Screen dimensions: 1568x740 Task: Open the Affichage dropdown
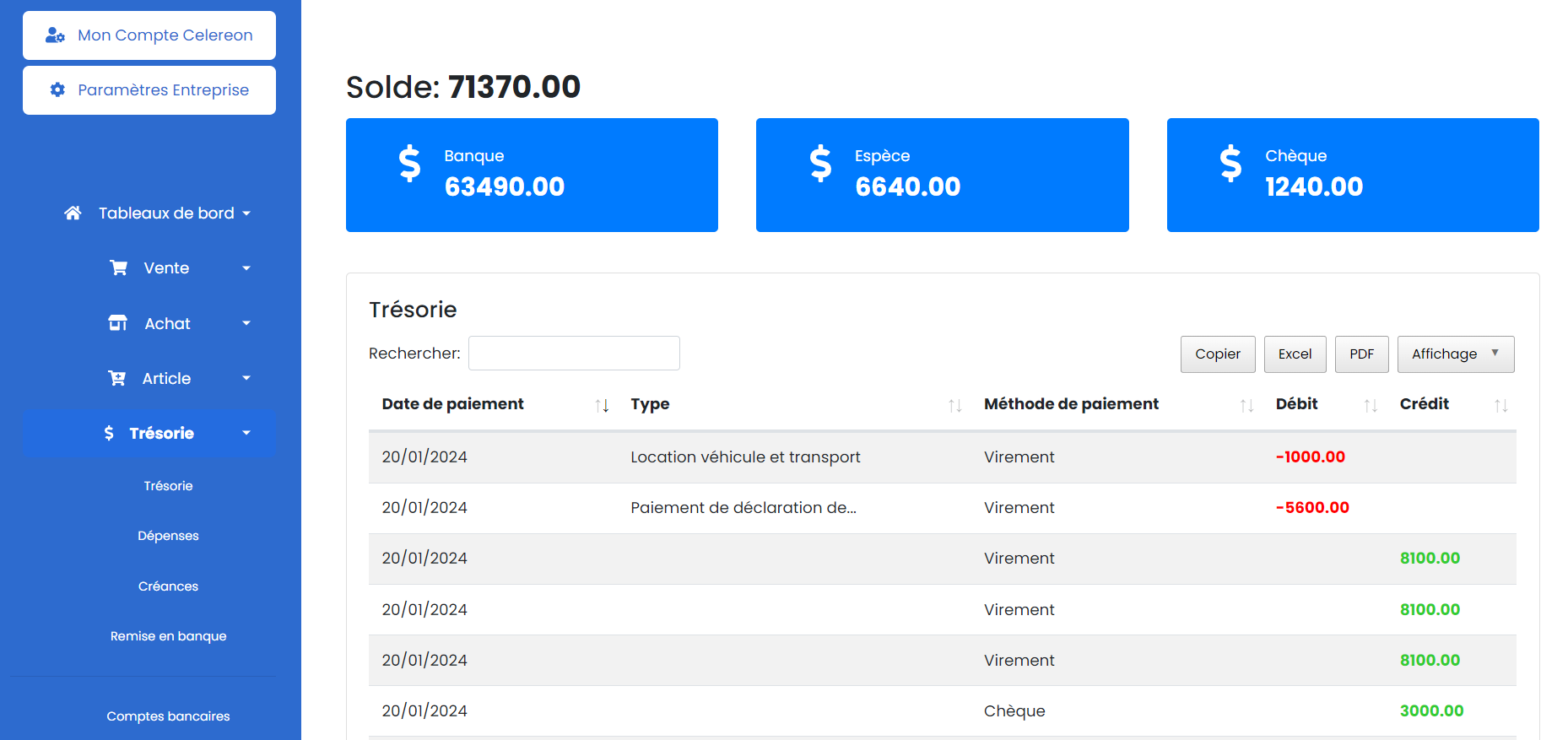(x=1455, y=354)
